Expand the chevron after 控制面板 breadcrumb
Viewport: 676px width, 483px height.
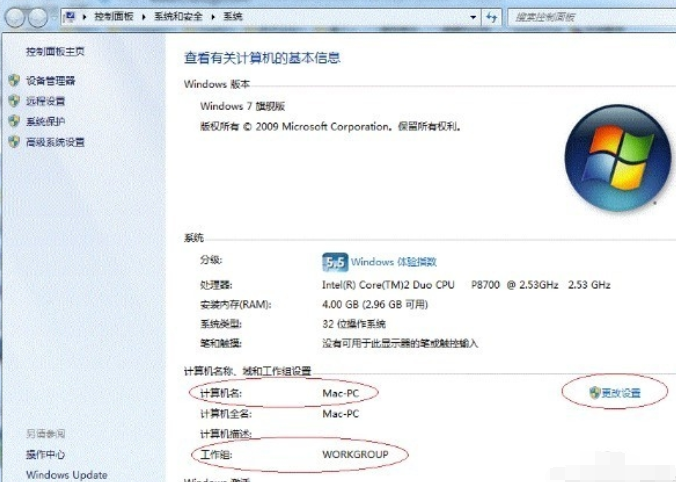144,17
